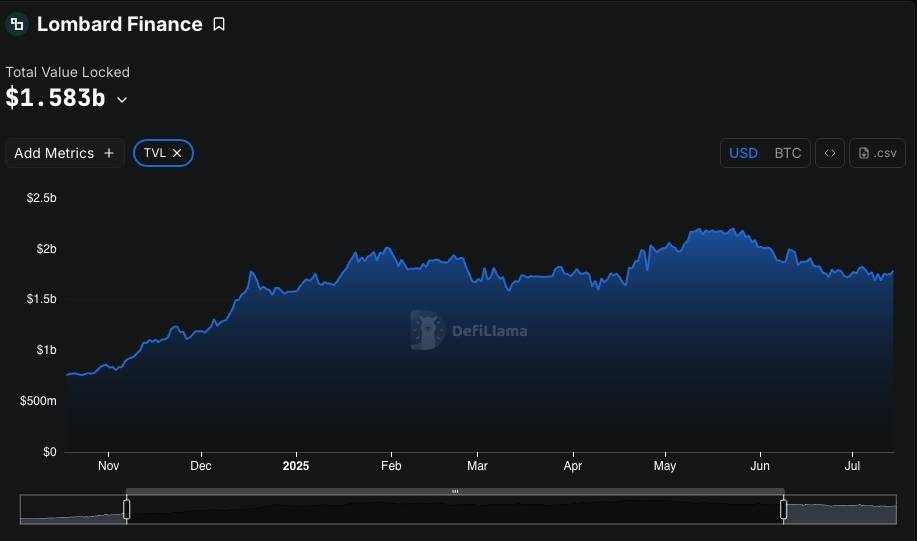The height and width of the screenshot is (541, 917).
Task: Click the $500m y-axis label
Action: coord(38,401)
